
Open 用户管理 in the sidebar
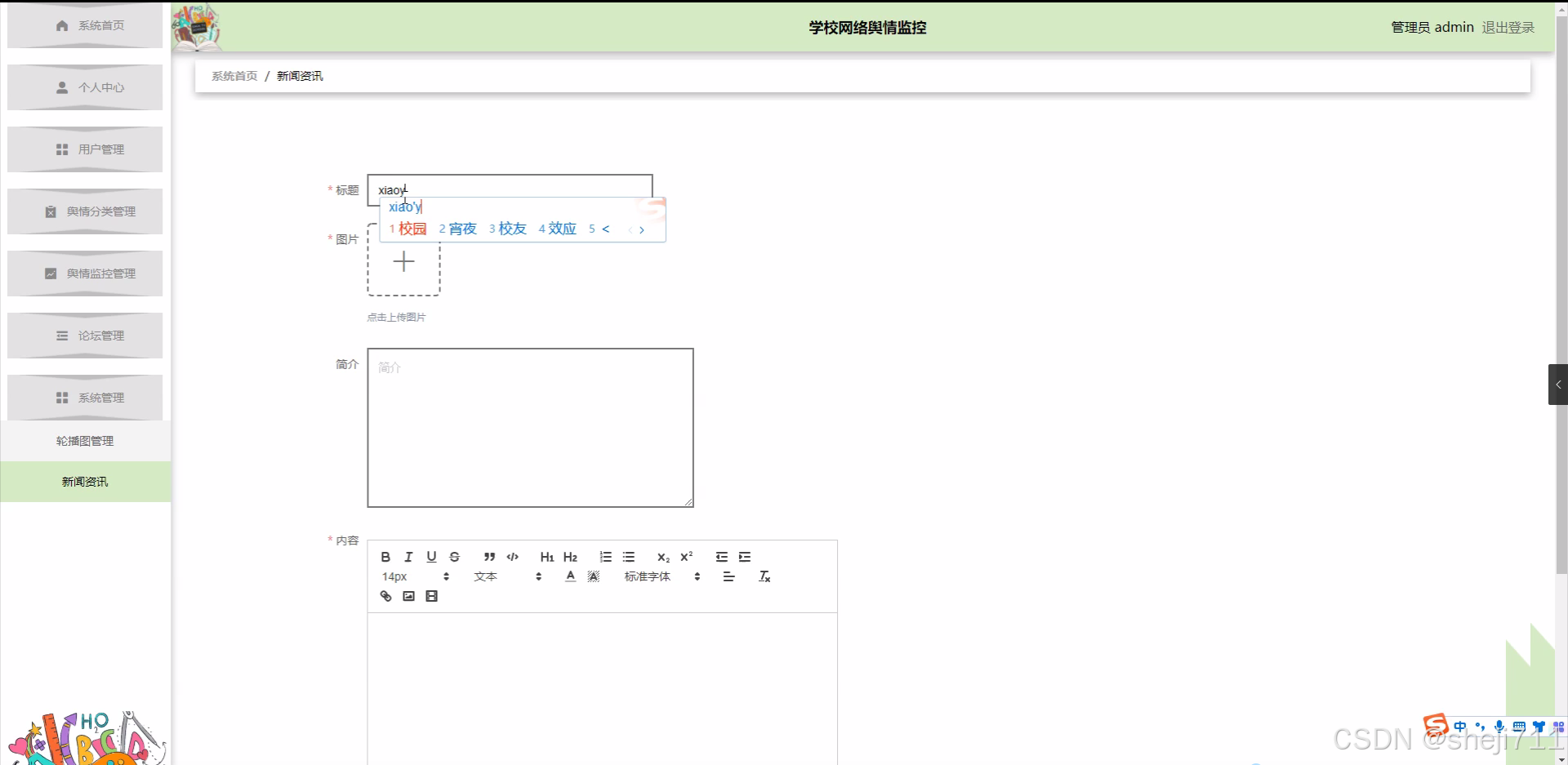click(85, 149)
